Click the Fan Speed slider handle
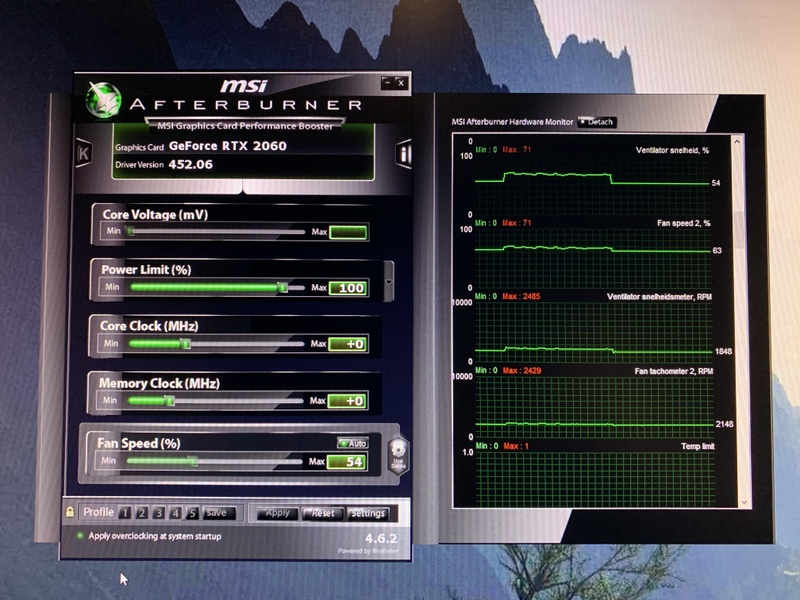Image resolution: width=800 pixels, height=600 pixels. (193, 462)
